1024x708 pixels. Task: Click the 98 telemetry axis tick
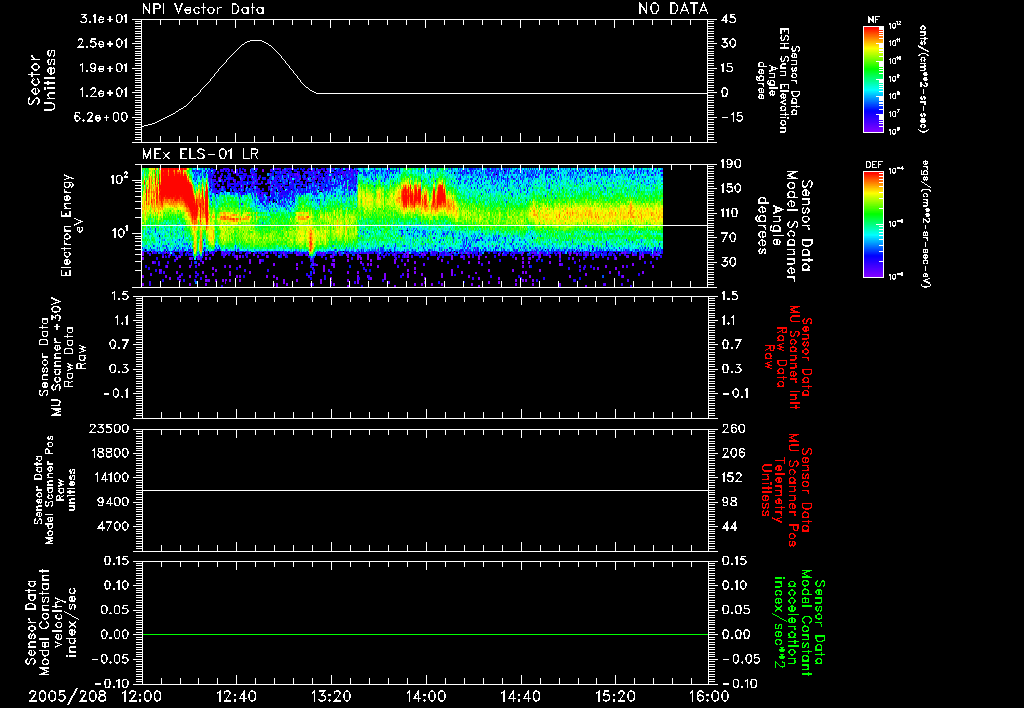pos(729,502)
